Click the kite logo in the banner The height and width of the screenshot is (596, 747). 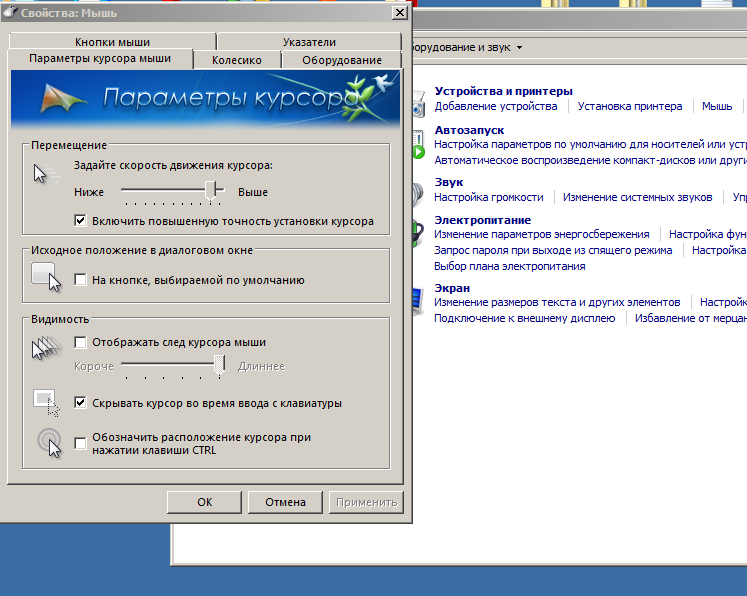(x=63, y=98)
